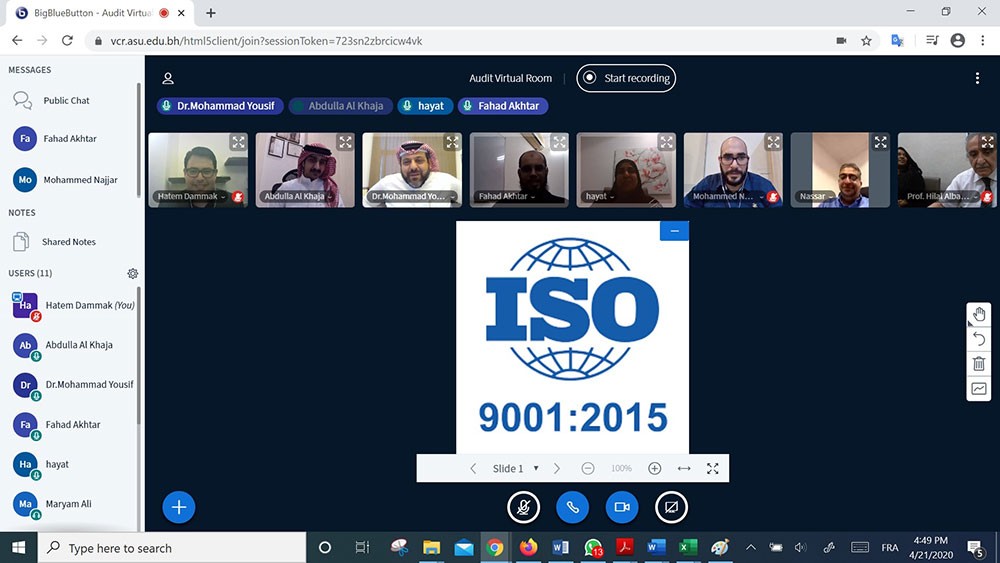The image size is (1000, 563).
Task: Make presentation fullscreen
Action: (713, 469)
